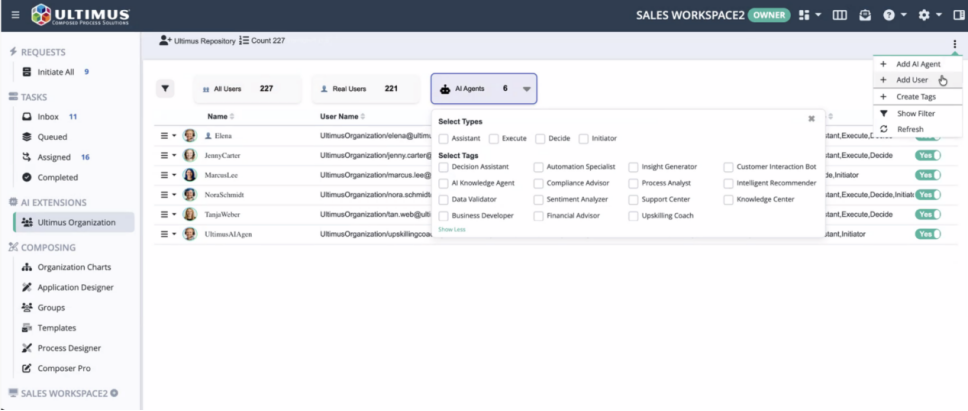Screen dimensions: 968x411
Task: Close the Select Types filter popup
Action: tap(812, 119)
